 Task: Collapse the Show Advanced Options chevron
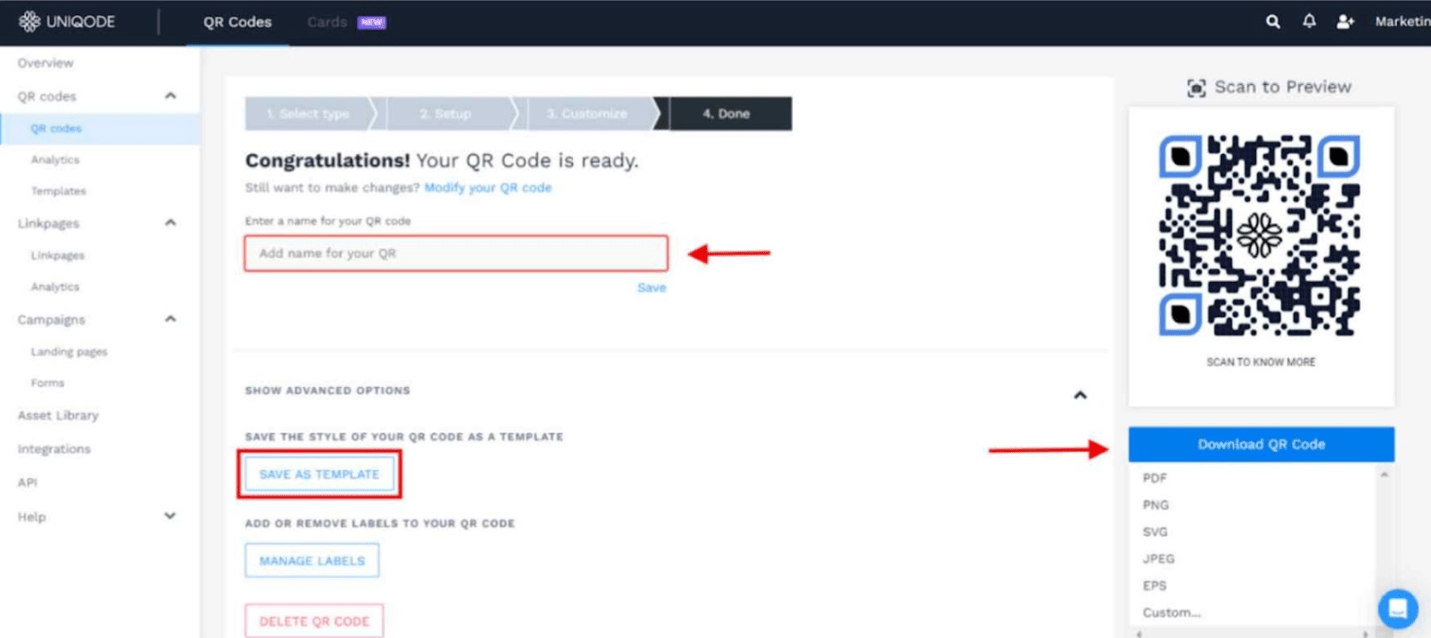coord(1080,395)
